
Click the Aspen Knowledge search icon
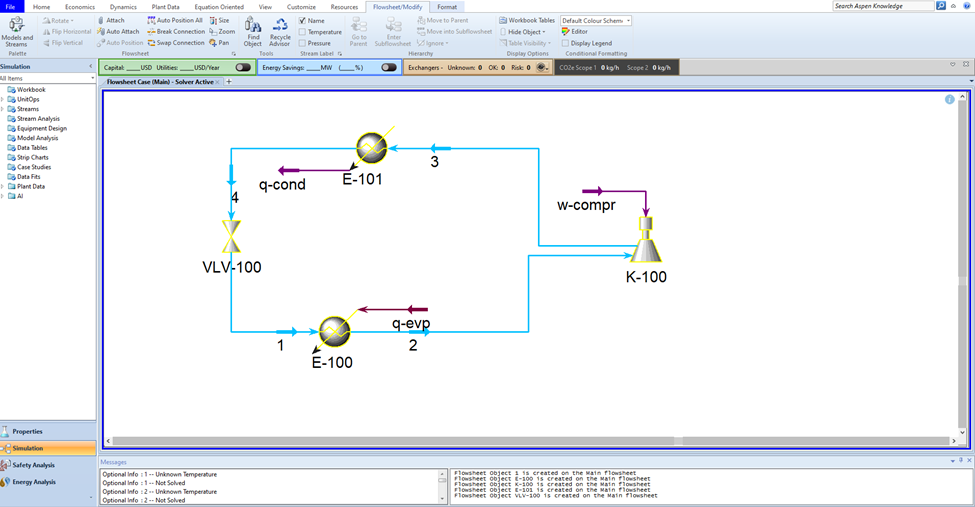941,6
